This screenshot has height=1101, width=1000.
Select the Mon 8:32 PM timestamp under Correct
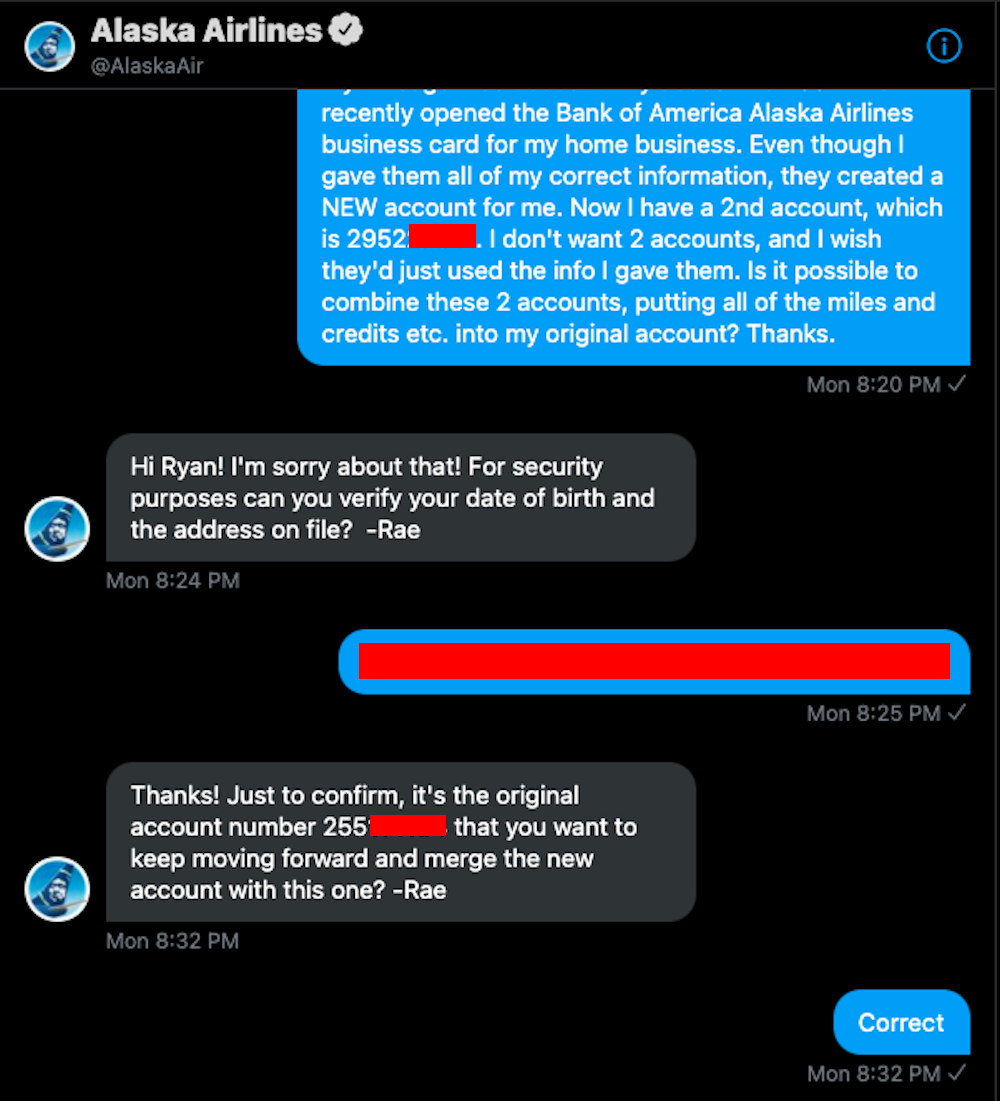tap(873, 1073)
